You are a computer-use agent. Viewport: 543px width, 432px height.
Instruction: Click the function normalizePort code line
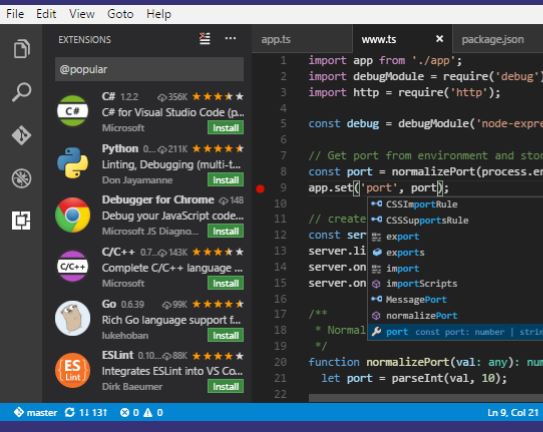[426, 362]
